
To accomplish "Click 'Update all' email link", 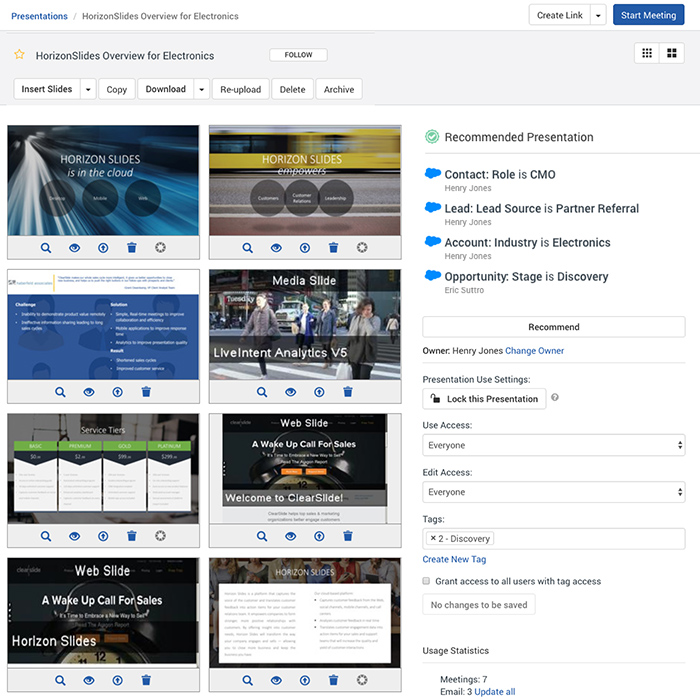I will tap(495, 692).
